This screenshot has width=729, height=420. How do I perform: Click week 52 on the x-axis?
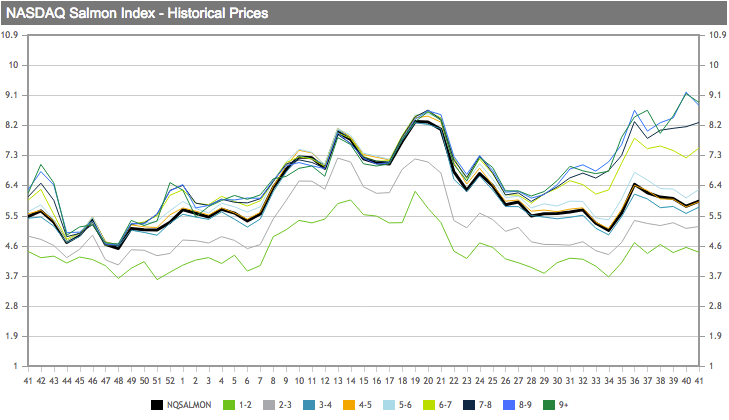(170, 381)
